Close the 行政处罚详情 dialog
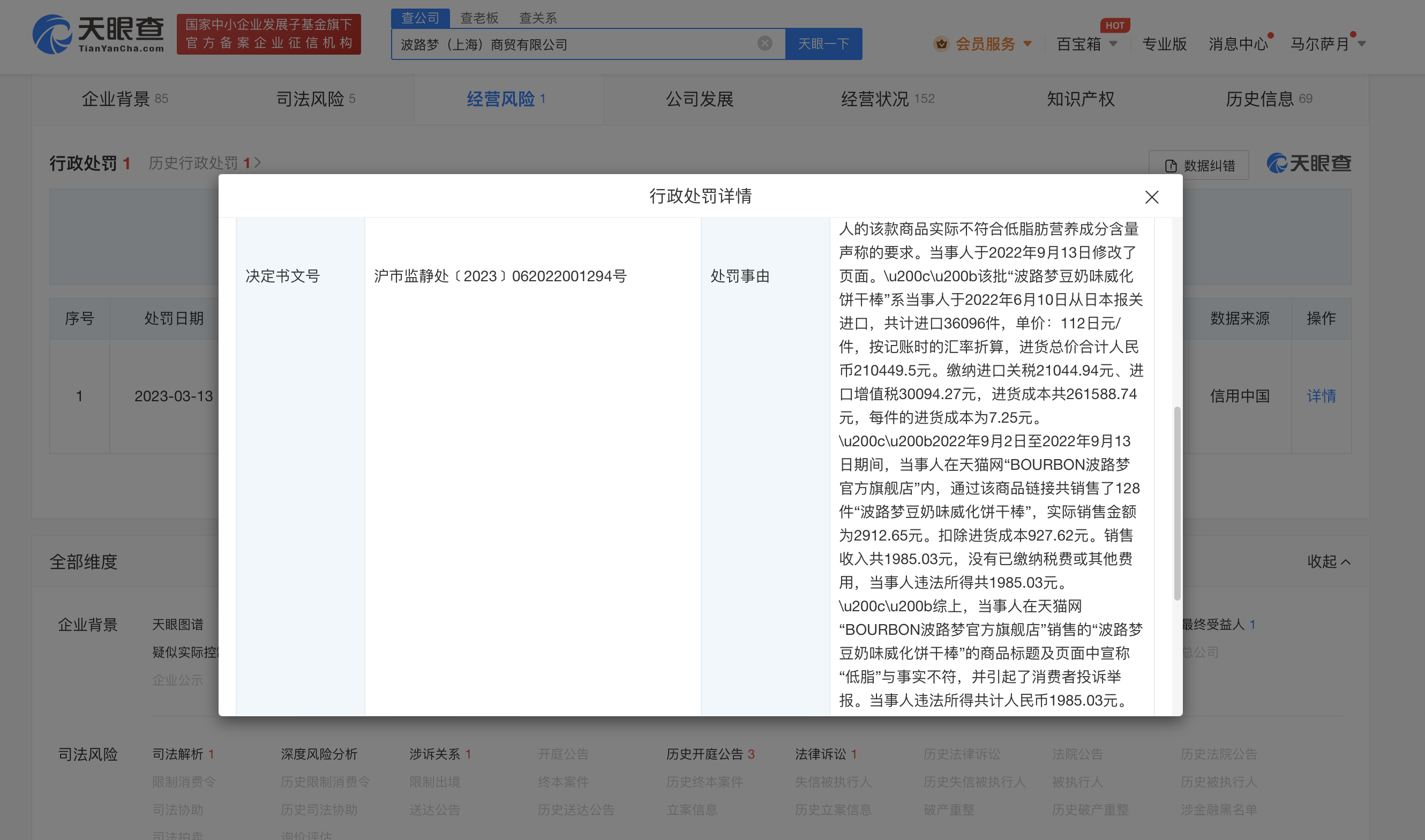 pos(1152,197)
